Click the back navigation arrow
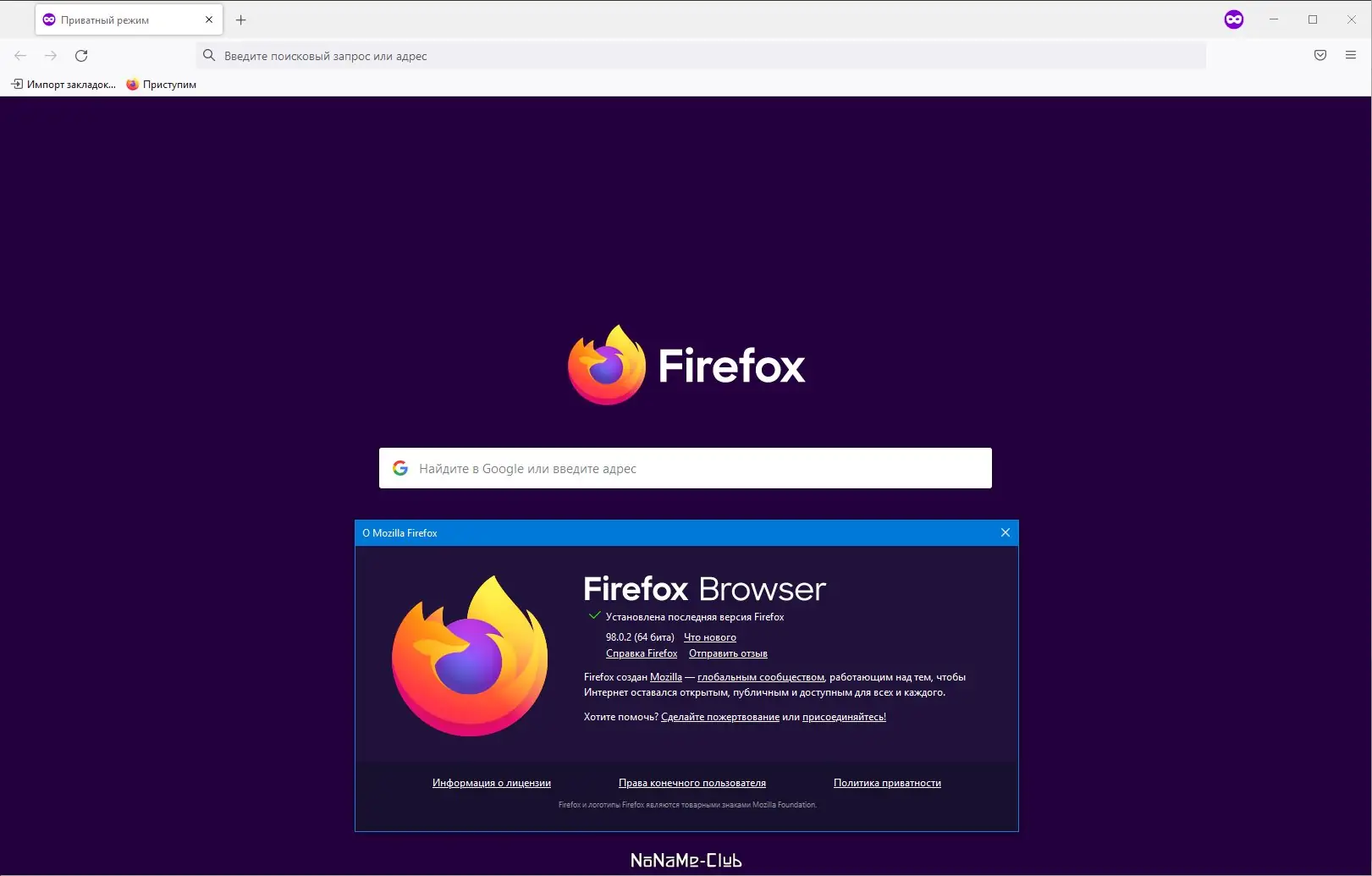Viewport: 1372px width, 876px height. (x=20, y=56)
